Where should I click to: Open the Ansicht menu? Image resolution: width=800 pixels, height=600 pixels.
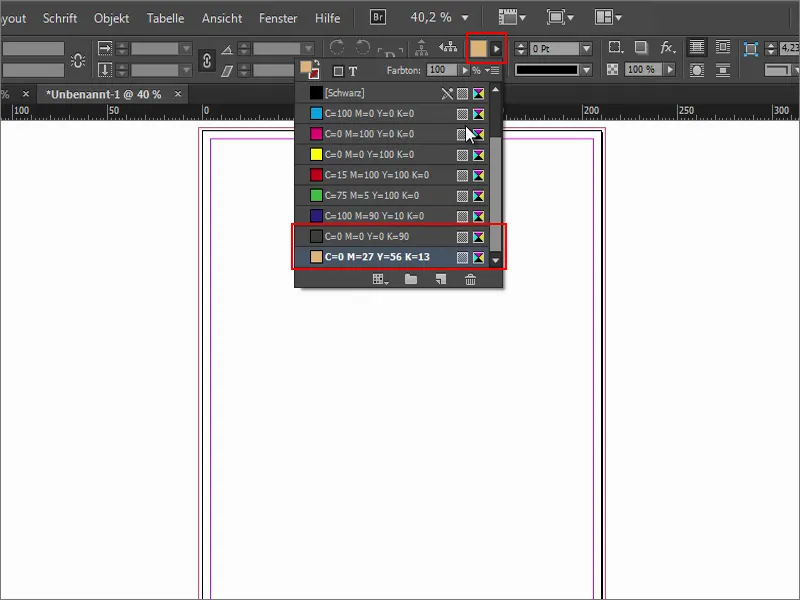point(221,18)
